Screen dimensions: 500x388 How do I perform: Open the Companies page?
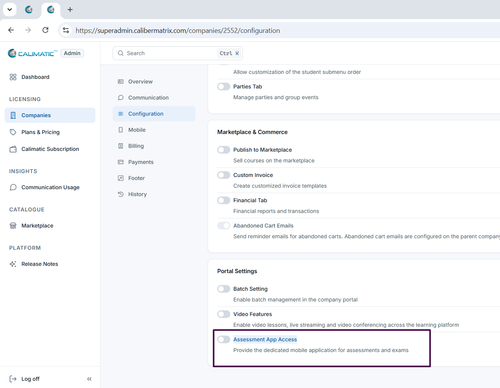[50, 115]
